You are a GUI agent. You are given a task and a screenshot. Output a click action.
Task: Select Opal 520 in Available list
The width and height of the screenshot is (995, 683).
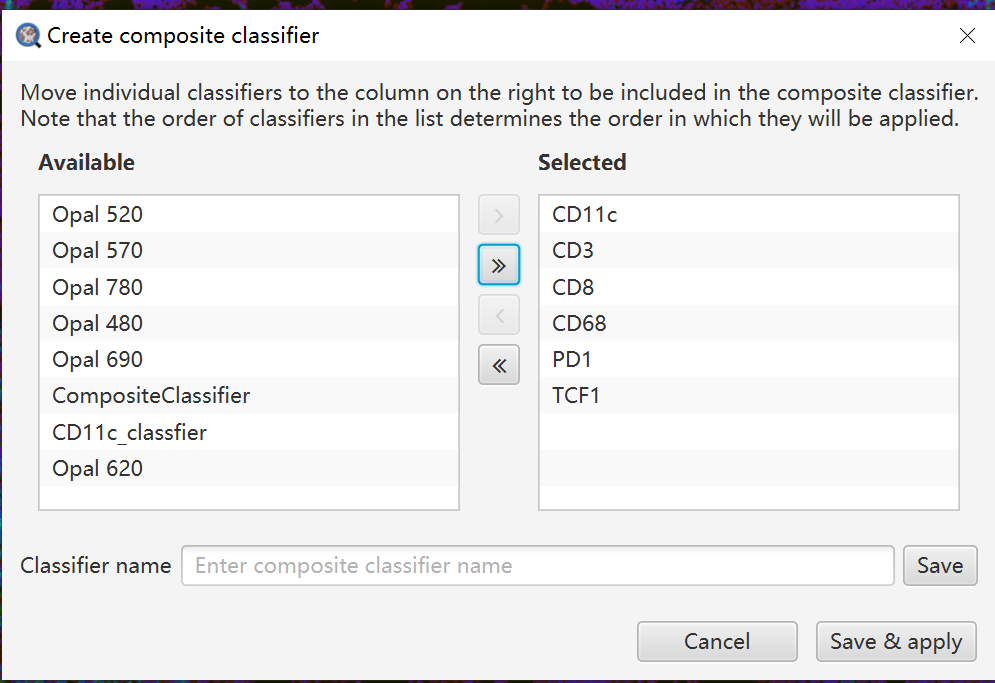pyautogui.click(x=98, y=214)
